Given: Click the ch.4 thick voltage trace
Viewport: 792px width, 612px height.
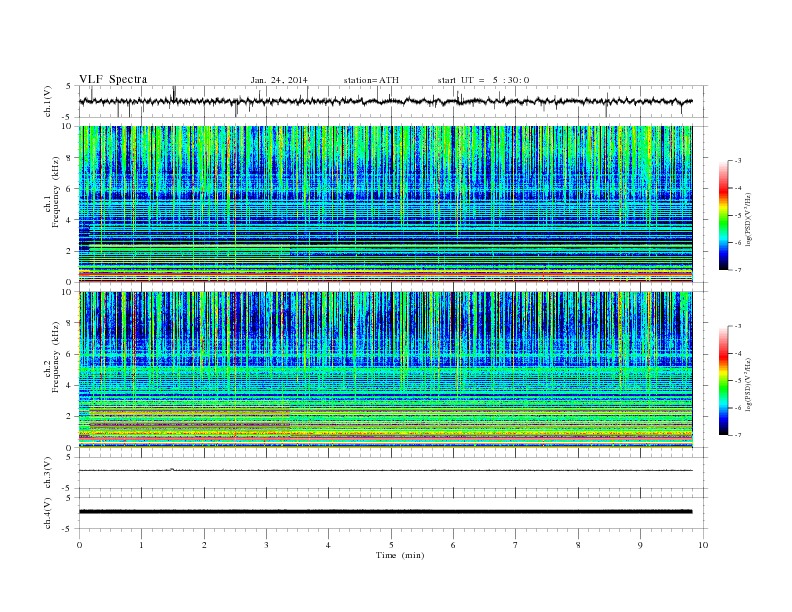Looking at the screenshot, I should click(x=385, y=512).
